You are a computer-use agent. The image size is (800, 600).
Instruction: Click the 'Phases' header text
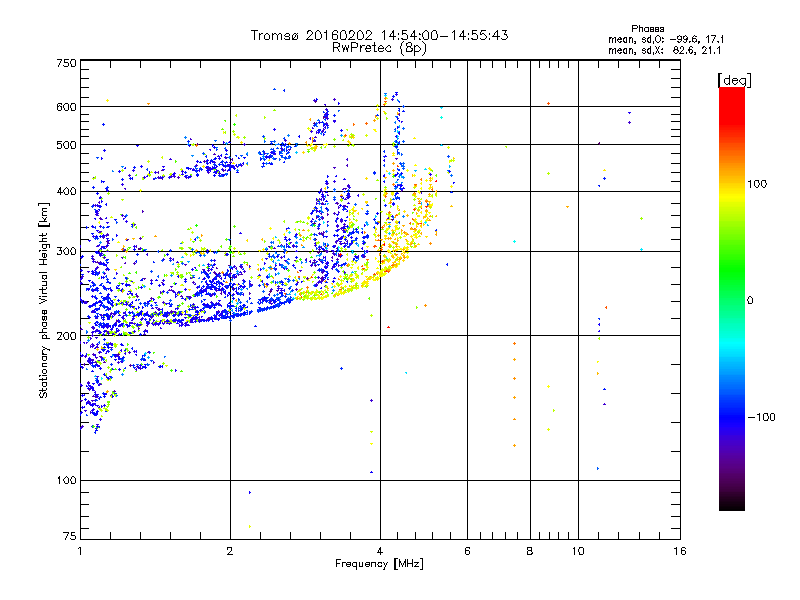(x=647, y=29)
